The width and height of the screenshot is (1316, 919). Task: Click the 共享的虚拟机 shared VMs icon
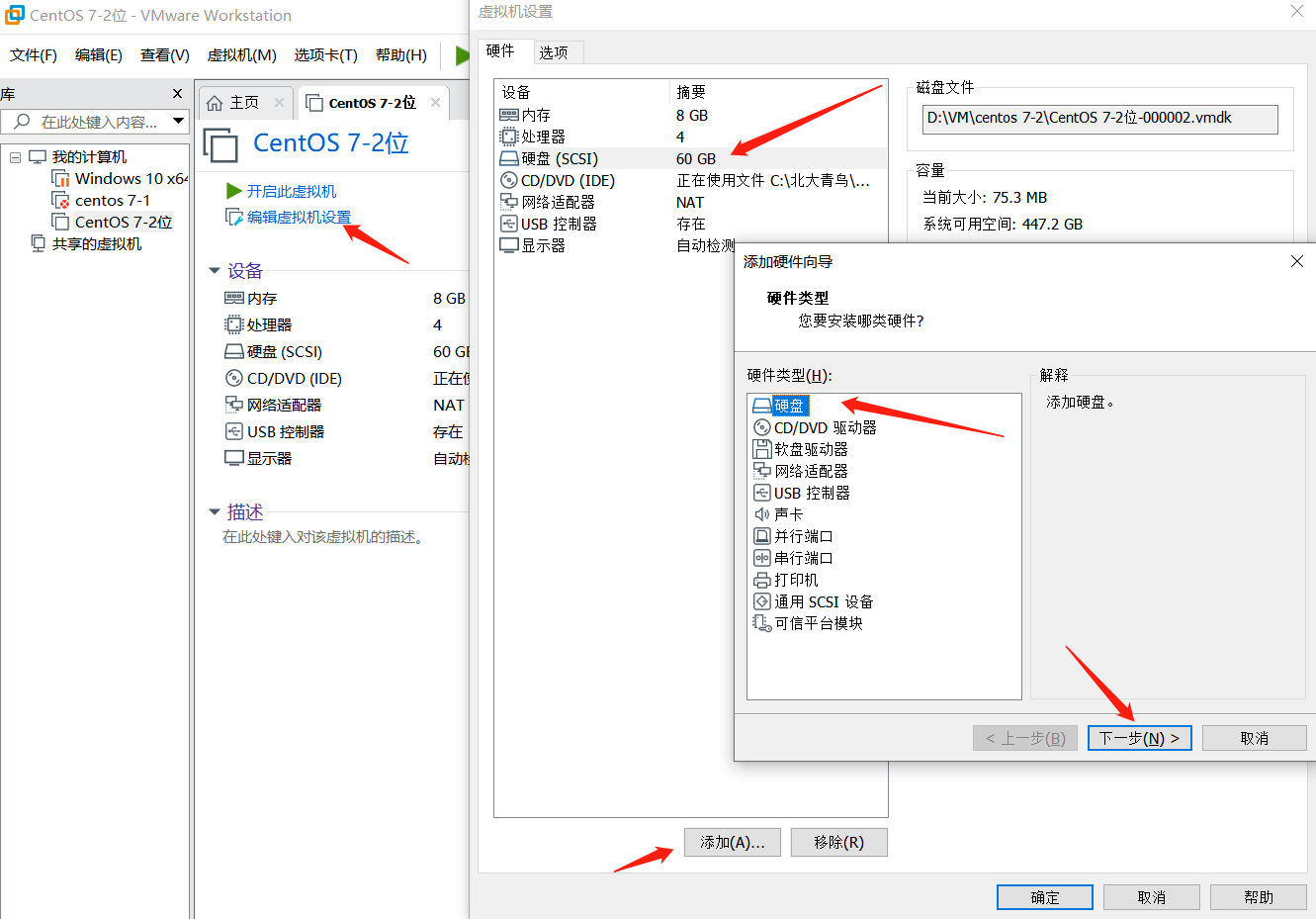39,243
